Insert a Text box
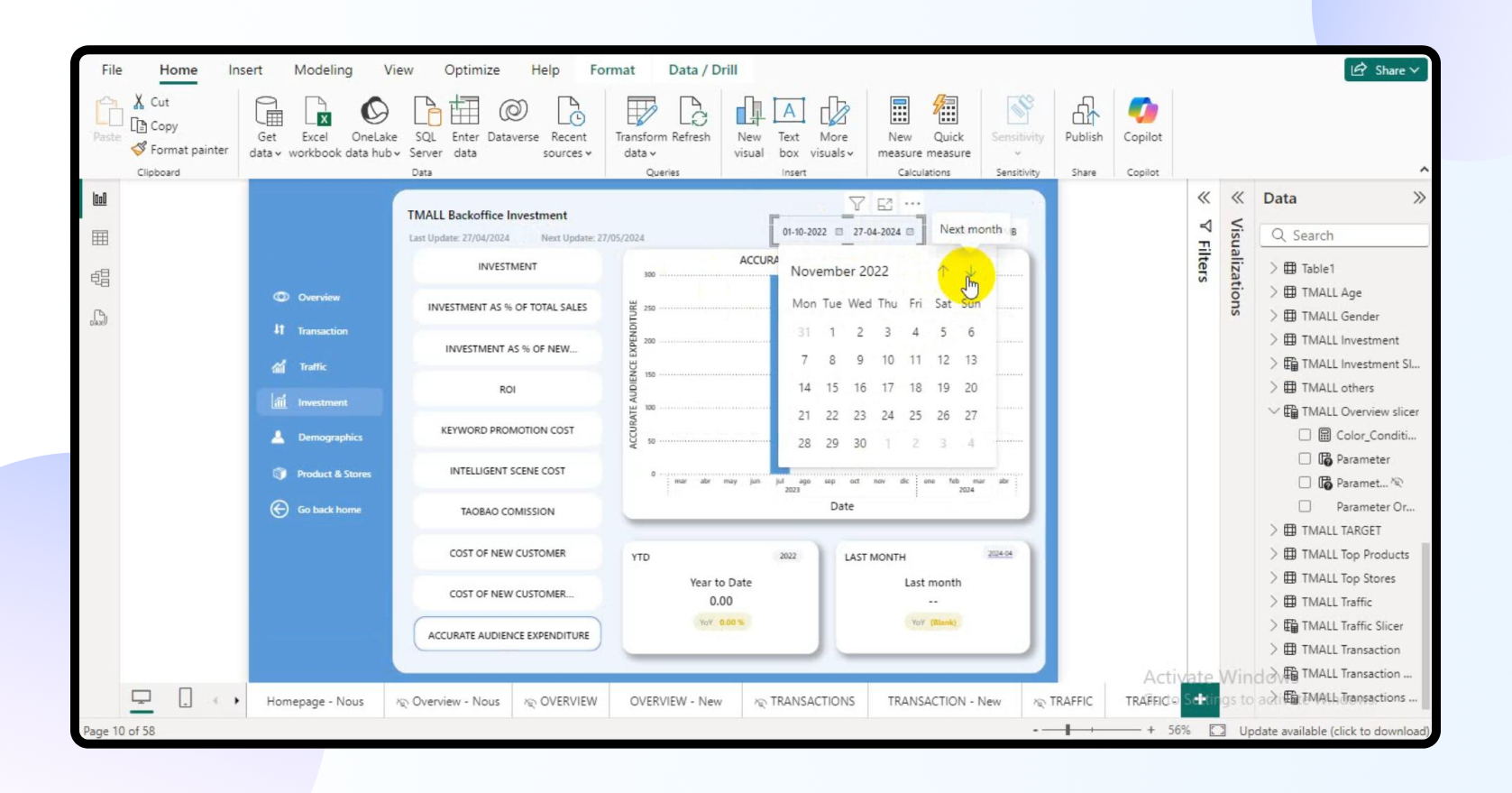This screenshot has height=793, width=1512. click(x=789, y=126)
